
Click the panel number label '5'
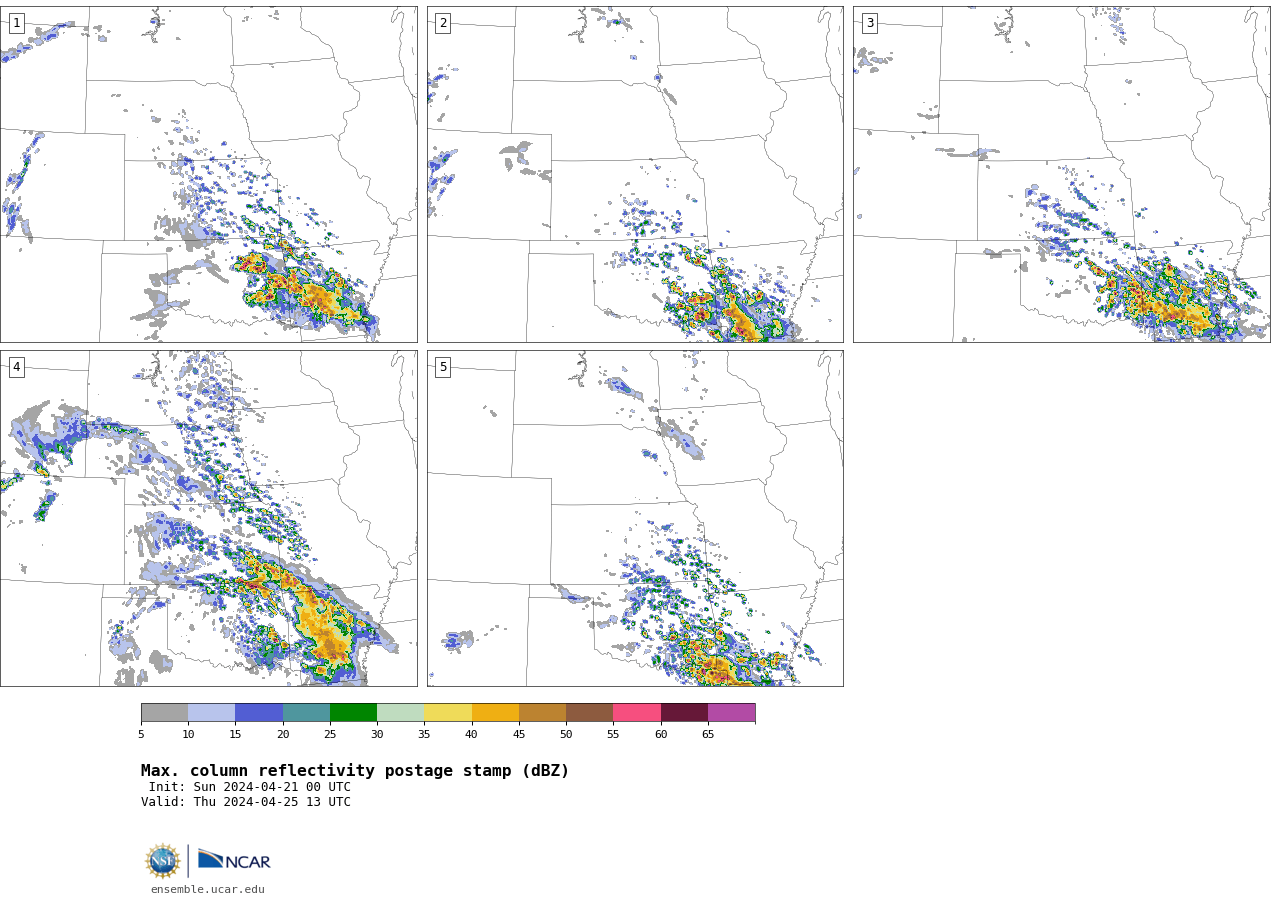pyautogui.click(x=443, y=367)
